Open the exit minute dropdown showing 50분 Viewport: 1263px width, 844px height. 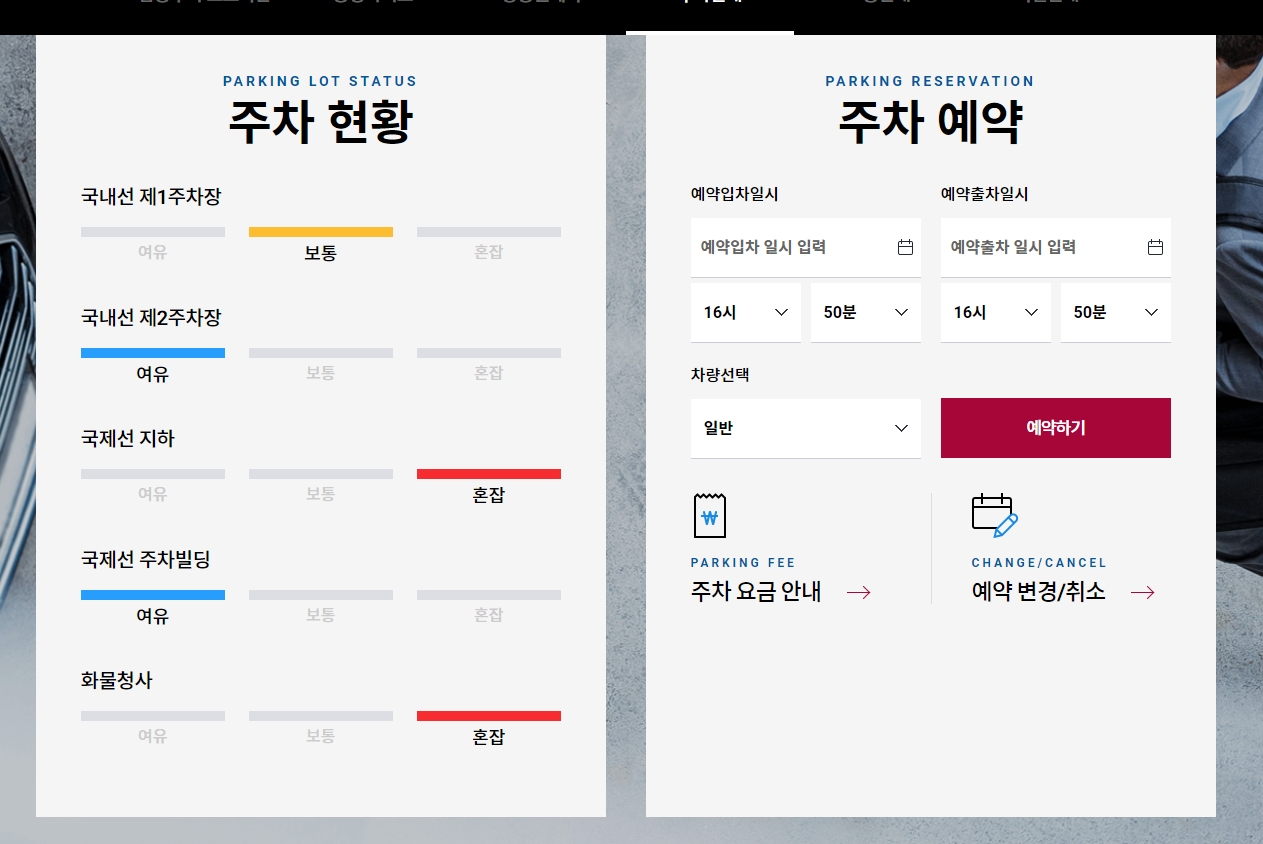[1115, 312]
